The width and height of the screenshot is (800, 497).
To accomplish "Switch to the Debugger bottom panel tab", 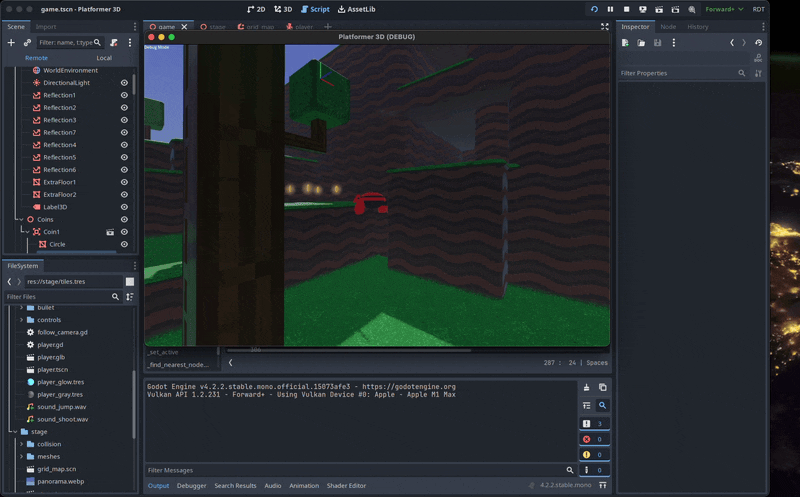I will tap(191, 486).
